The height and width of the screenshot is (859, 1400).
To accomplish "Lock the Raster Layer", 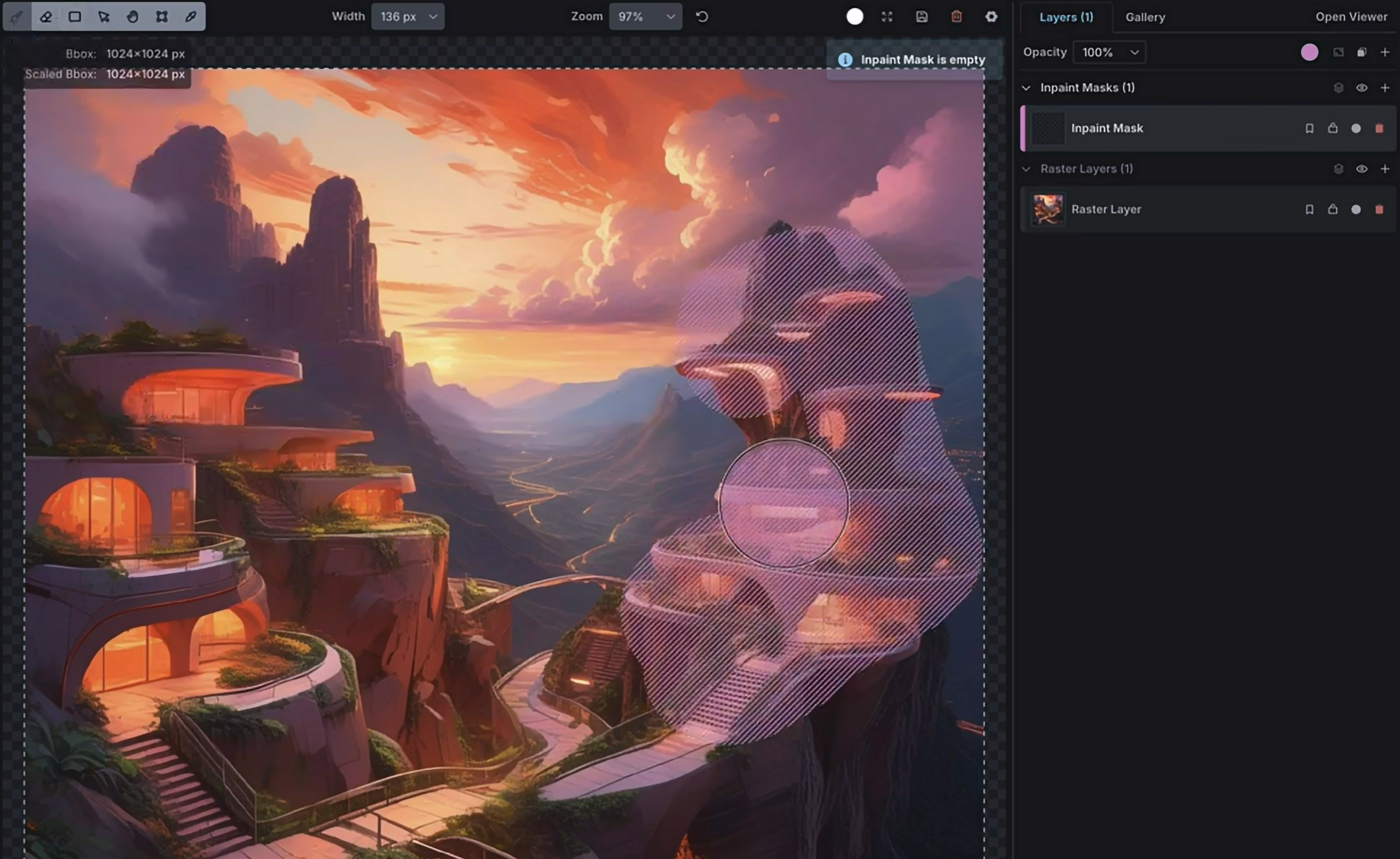I will (x=1333, y=209).
